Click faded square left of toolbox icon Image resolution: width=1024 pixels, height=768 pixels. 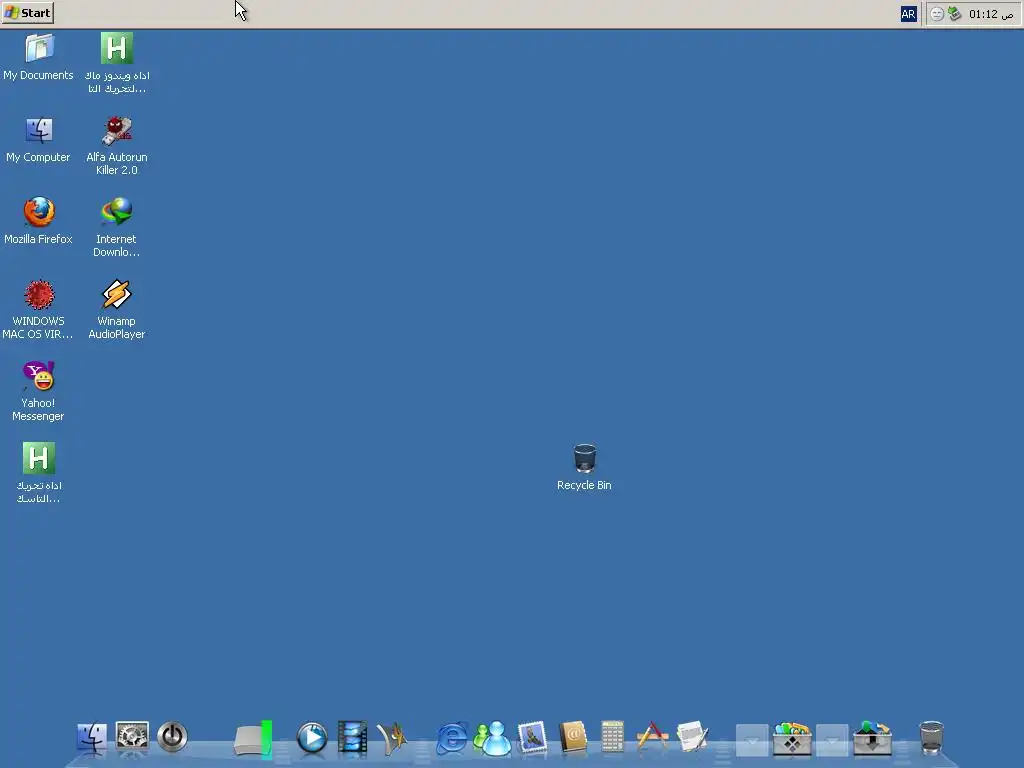pyautogui.click(x=752, y=740)
